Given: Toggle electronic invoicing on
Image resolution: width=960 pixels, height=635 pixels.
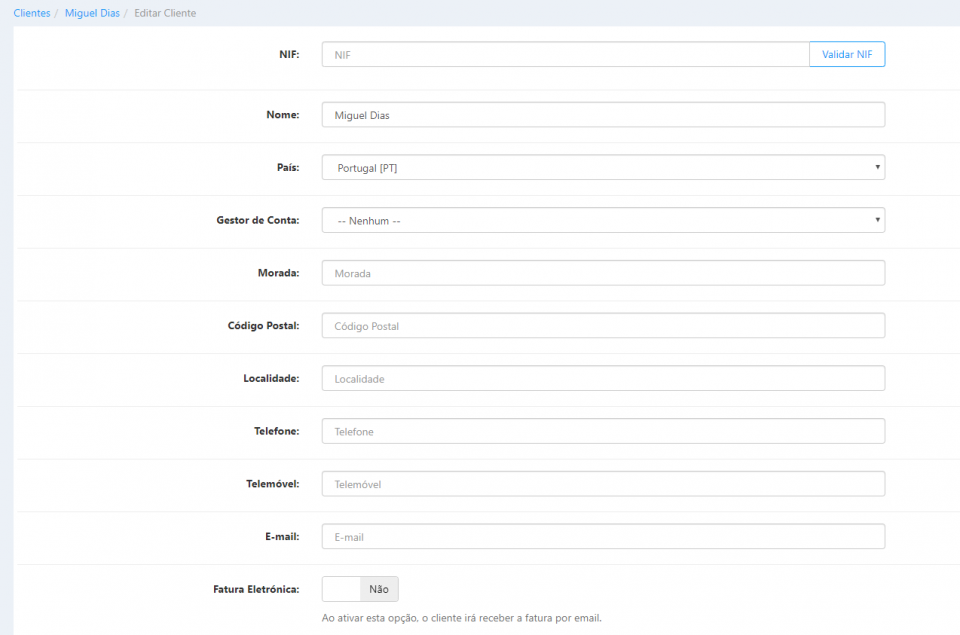Looking at the screenshot, I should [339, 589].
